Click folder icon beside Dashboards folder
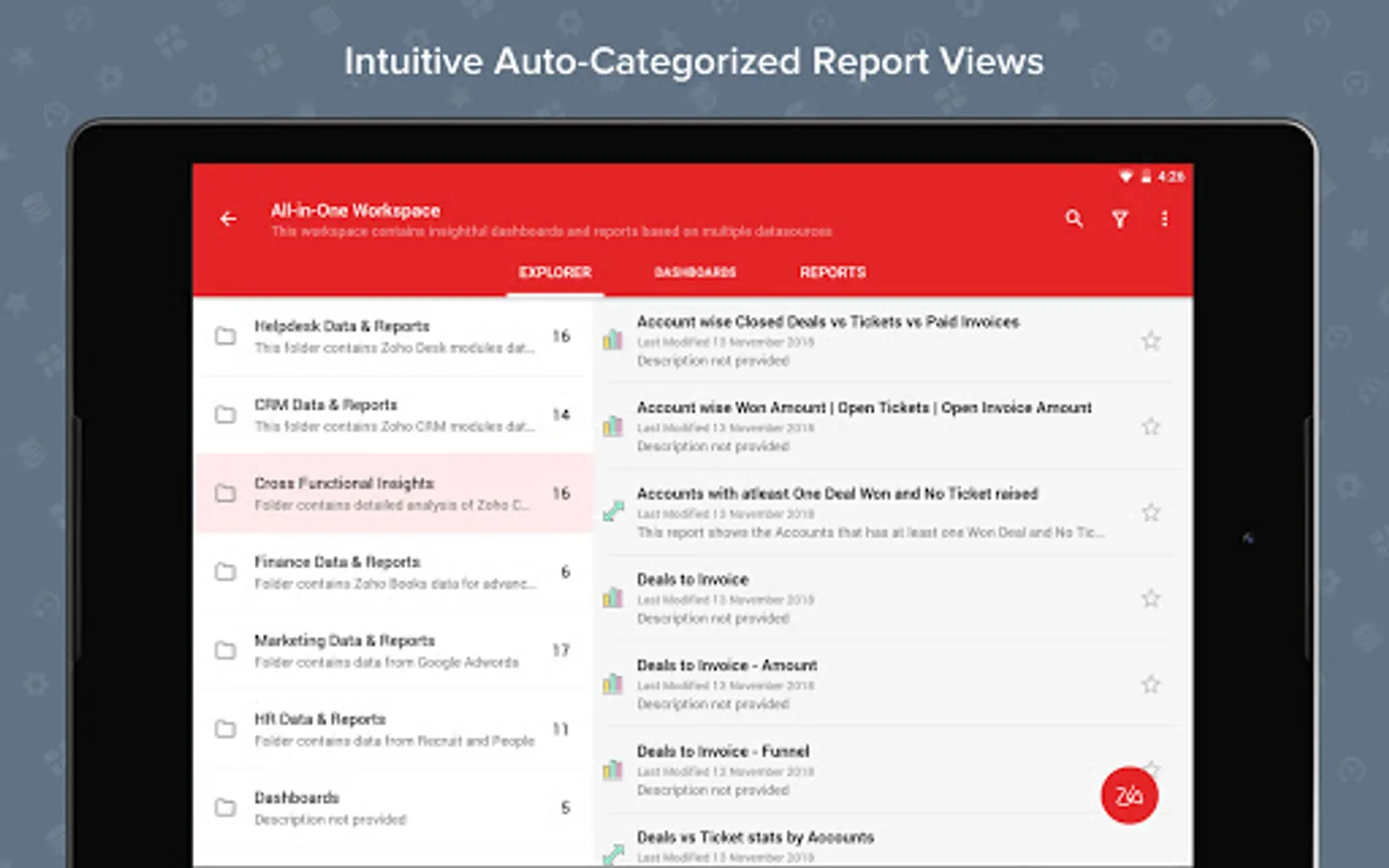The width and height of the screenshot is (1389, 868). tap(226, 808)
